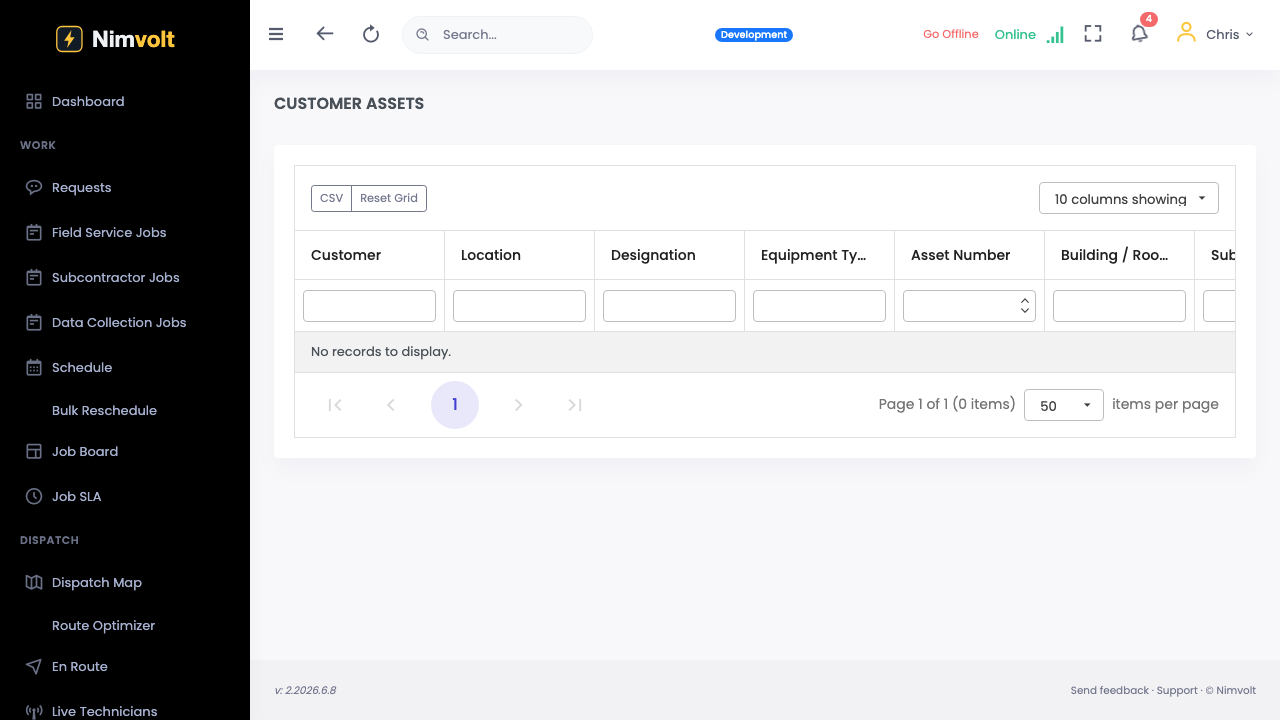
Task: Enter fullscreen mode
Action: 1093,34
